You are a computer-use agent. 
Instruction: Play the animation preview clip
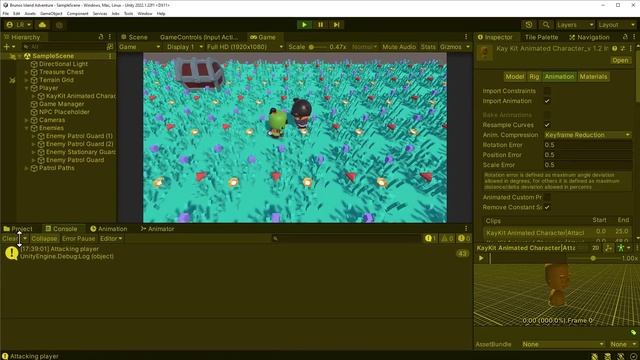point(481,258)
